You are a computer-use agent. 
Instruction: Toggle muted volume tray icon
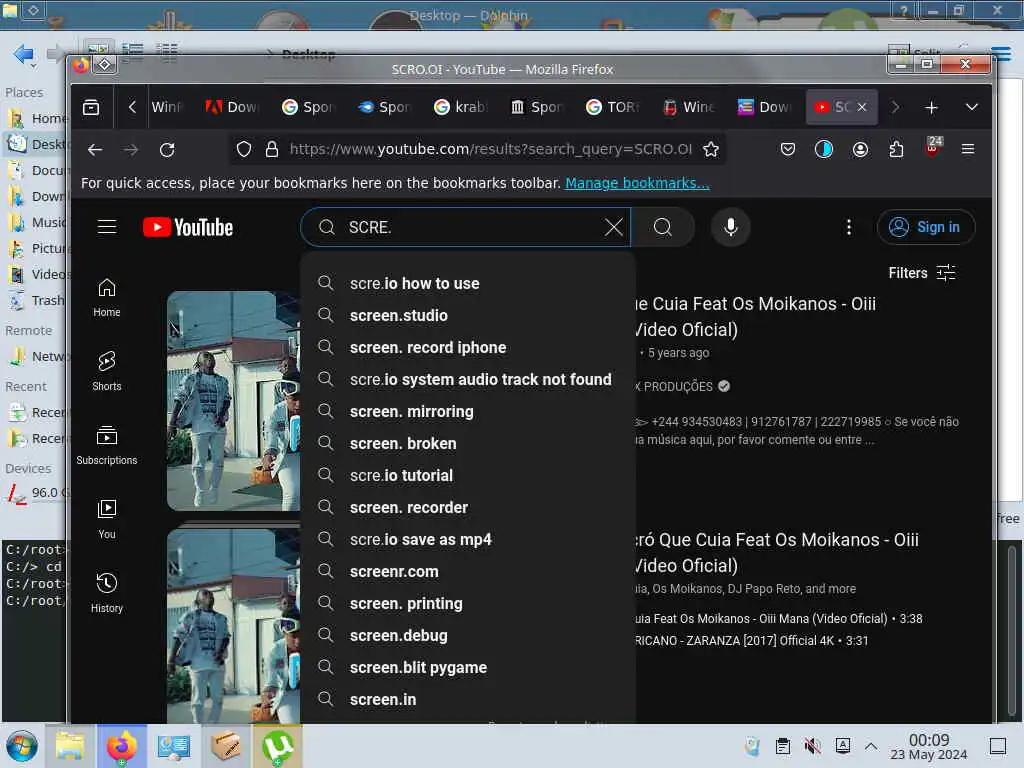[812, 746]
